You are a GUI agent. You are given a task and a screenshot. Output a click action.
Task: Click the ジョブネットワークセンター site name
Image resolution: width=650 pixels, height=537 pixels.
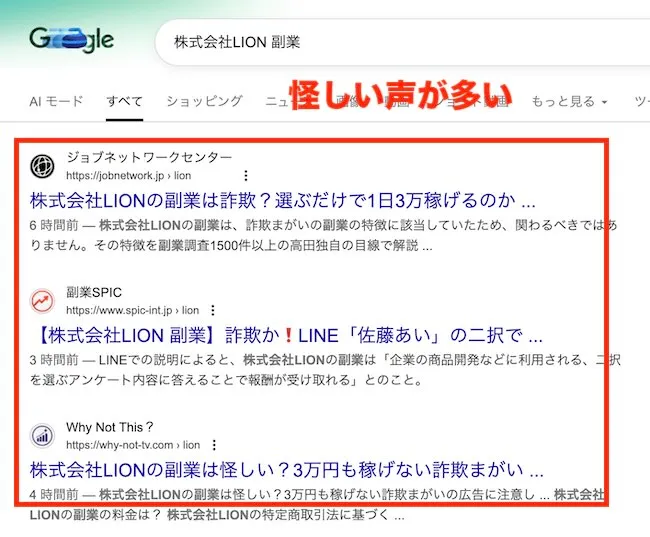pos(149,158)
